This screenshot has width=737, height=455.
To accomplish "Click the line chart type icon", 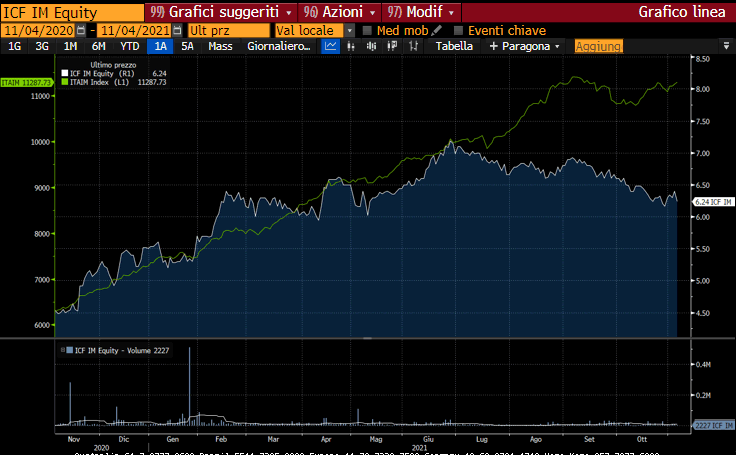I will click(331, 46).
